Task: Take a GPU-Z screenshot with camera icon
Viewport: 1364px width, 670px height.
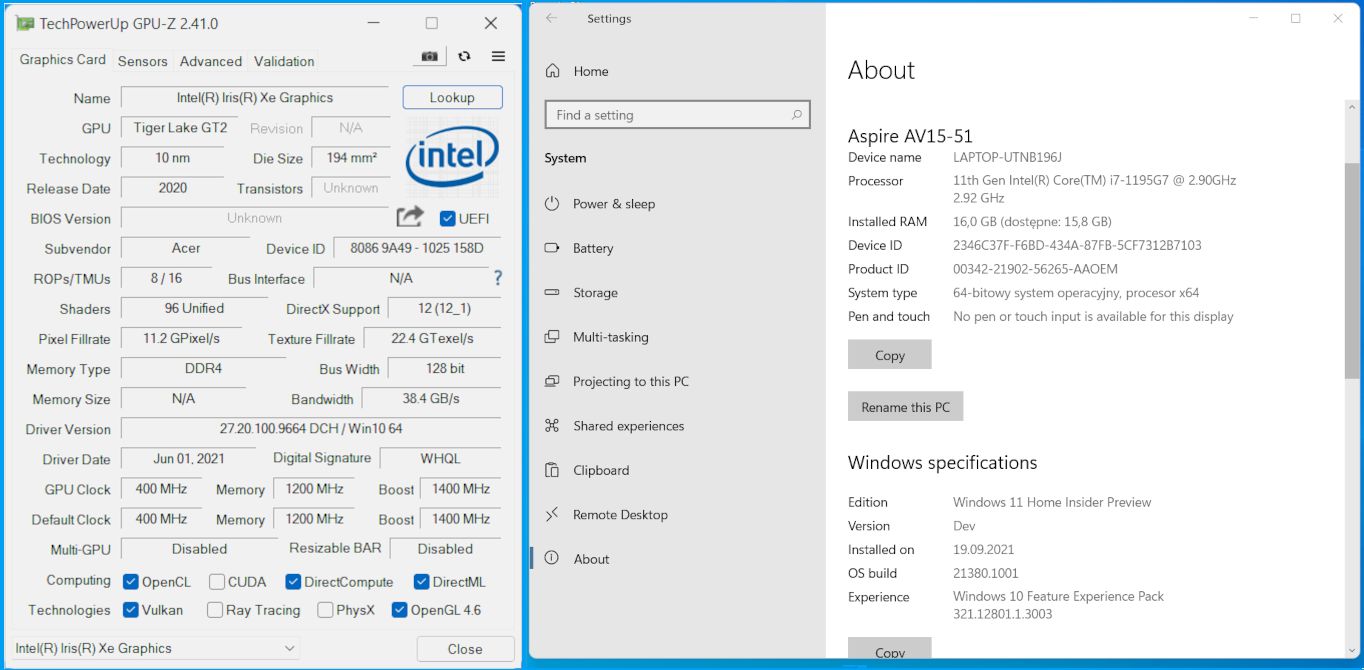Action: coord(429,56)
